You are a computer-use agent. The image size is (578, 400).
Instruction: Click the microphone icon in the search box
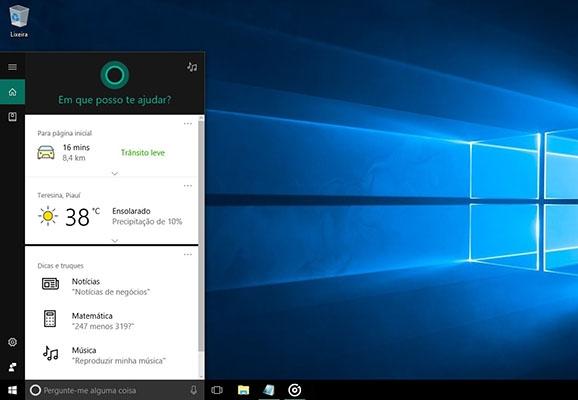click(x=194, y=390)
